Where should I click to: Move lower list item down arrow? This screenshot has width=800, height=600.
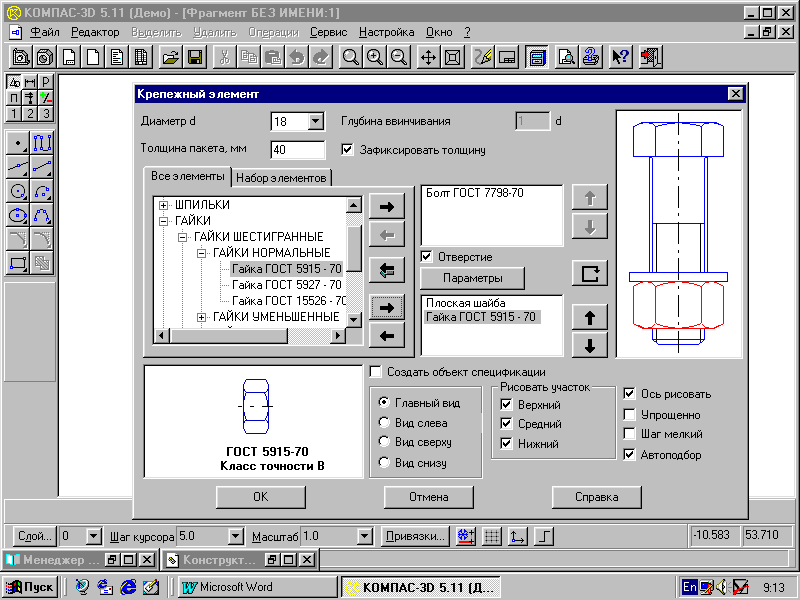click(590, 345)
